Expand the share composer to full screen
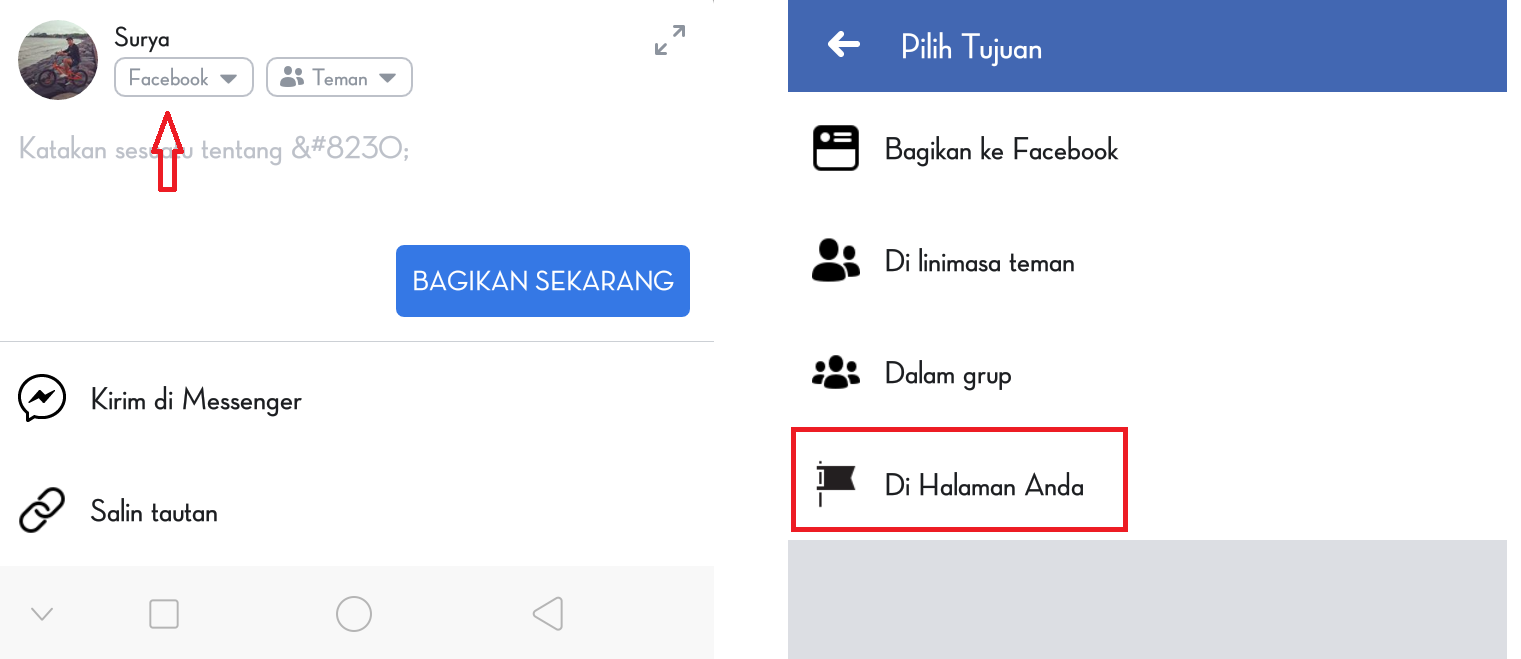The image size is (1521, 659). pos(670,40)
